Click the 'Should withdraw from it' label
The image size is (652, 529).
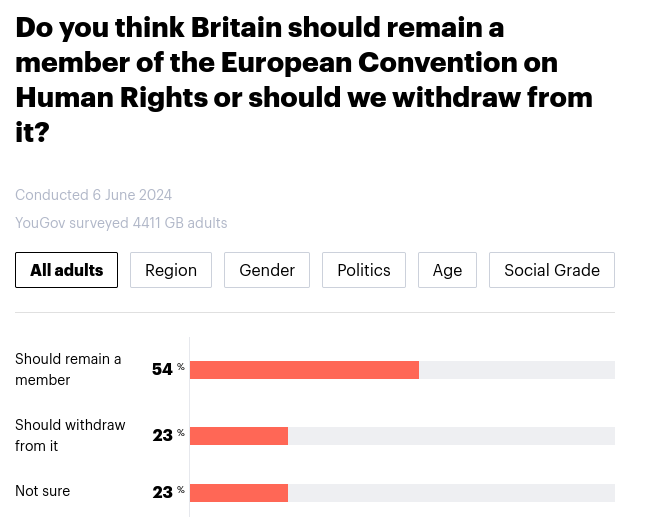(x=70, y=435)
